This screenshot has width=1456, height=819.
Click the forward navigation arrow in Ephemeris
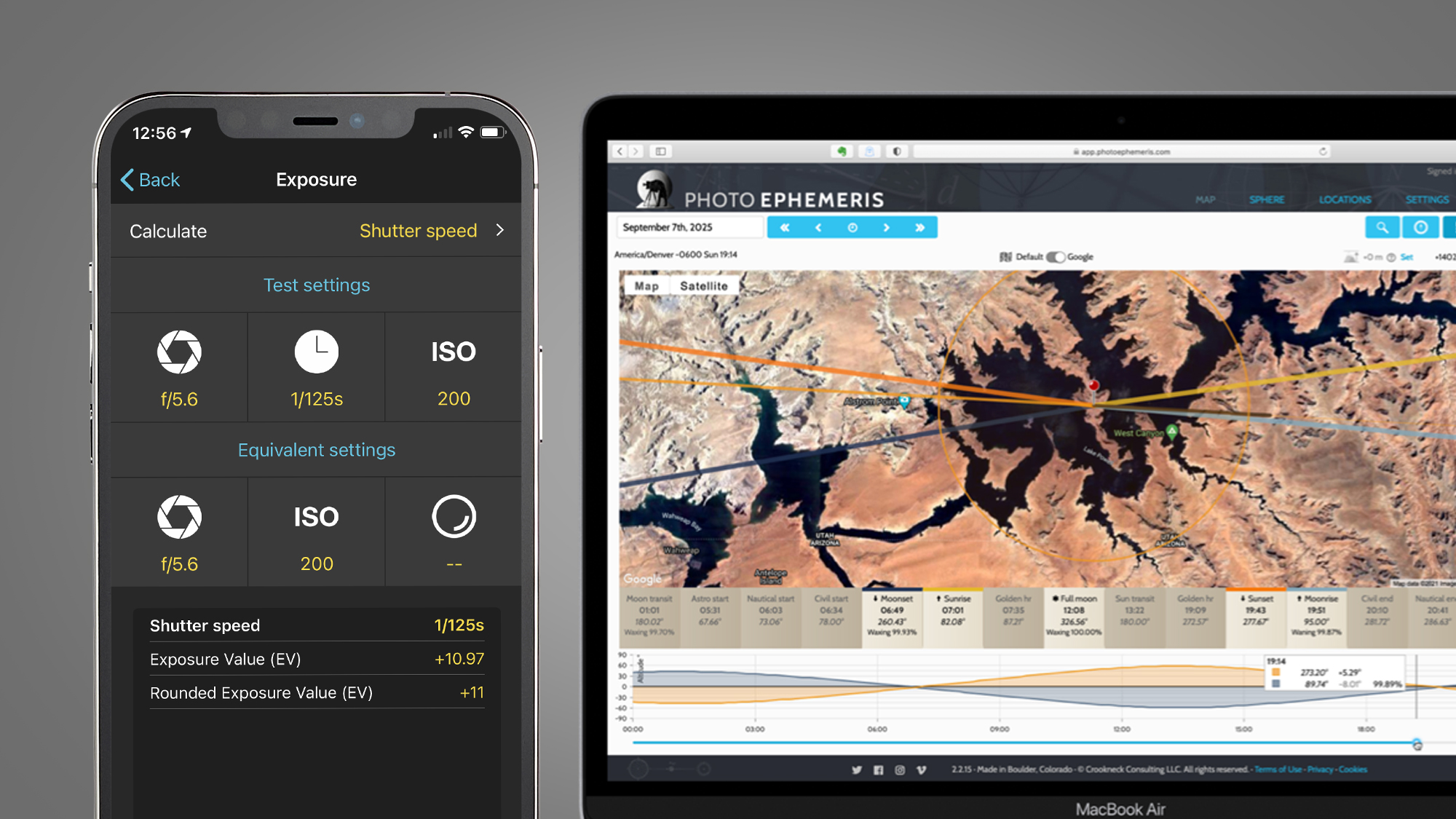tap(885, 228)
